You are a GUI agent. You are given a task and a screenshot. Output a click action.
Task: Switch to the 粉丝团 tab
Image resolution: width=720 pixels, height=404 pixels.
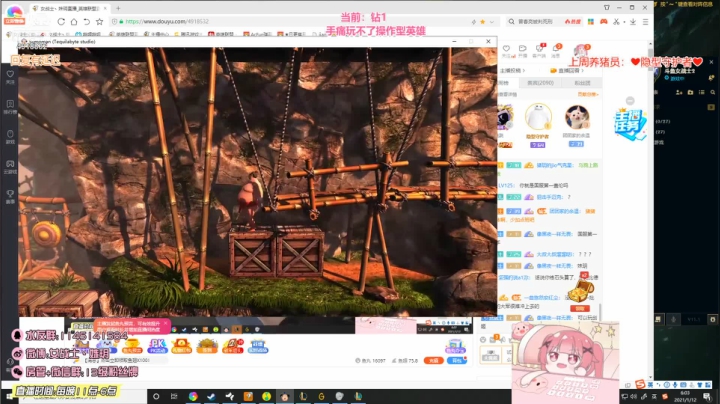[x=582, y=83]
